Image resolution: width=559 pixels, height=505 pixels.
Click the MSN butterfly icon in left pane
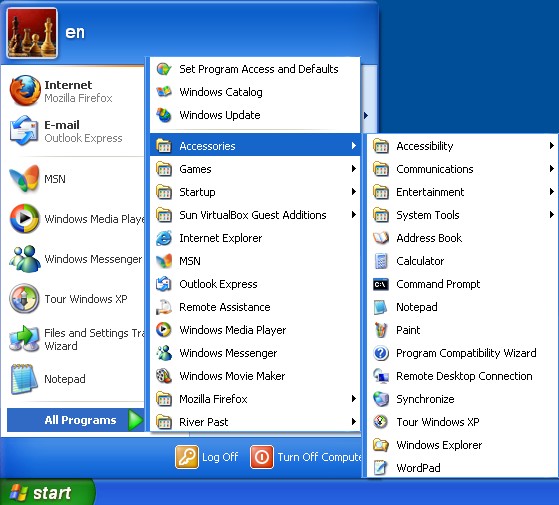tap(24, 178)
